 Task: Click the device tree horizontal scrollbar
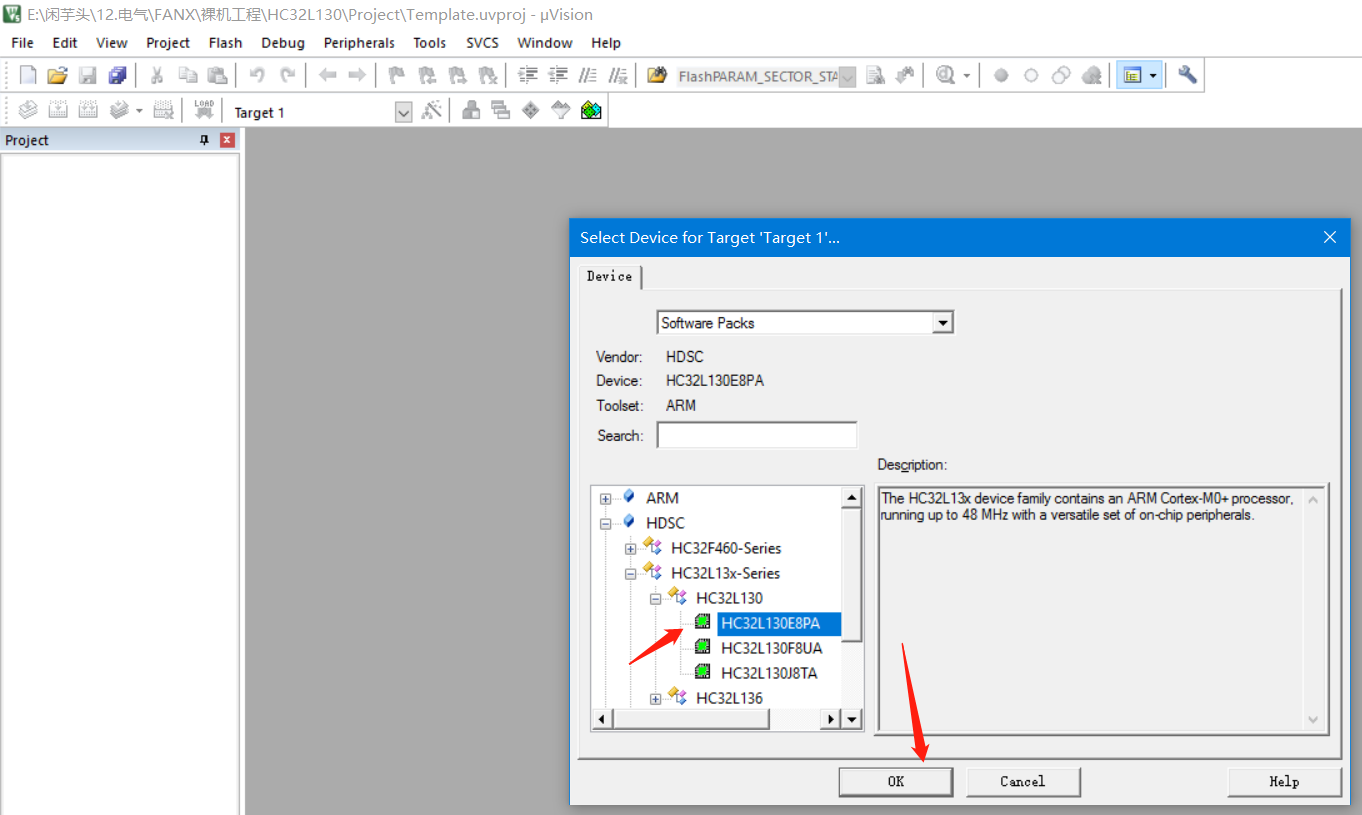tap(717, 719)
